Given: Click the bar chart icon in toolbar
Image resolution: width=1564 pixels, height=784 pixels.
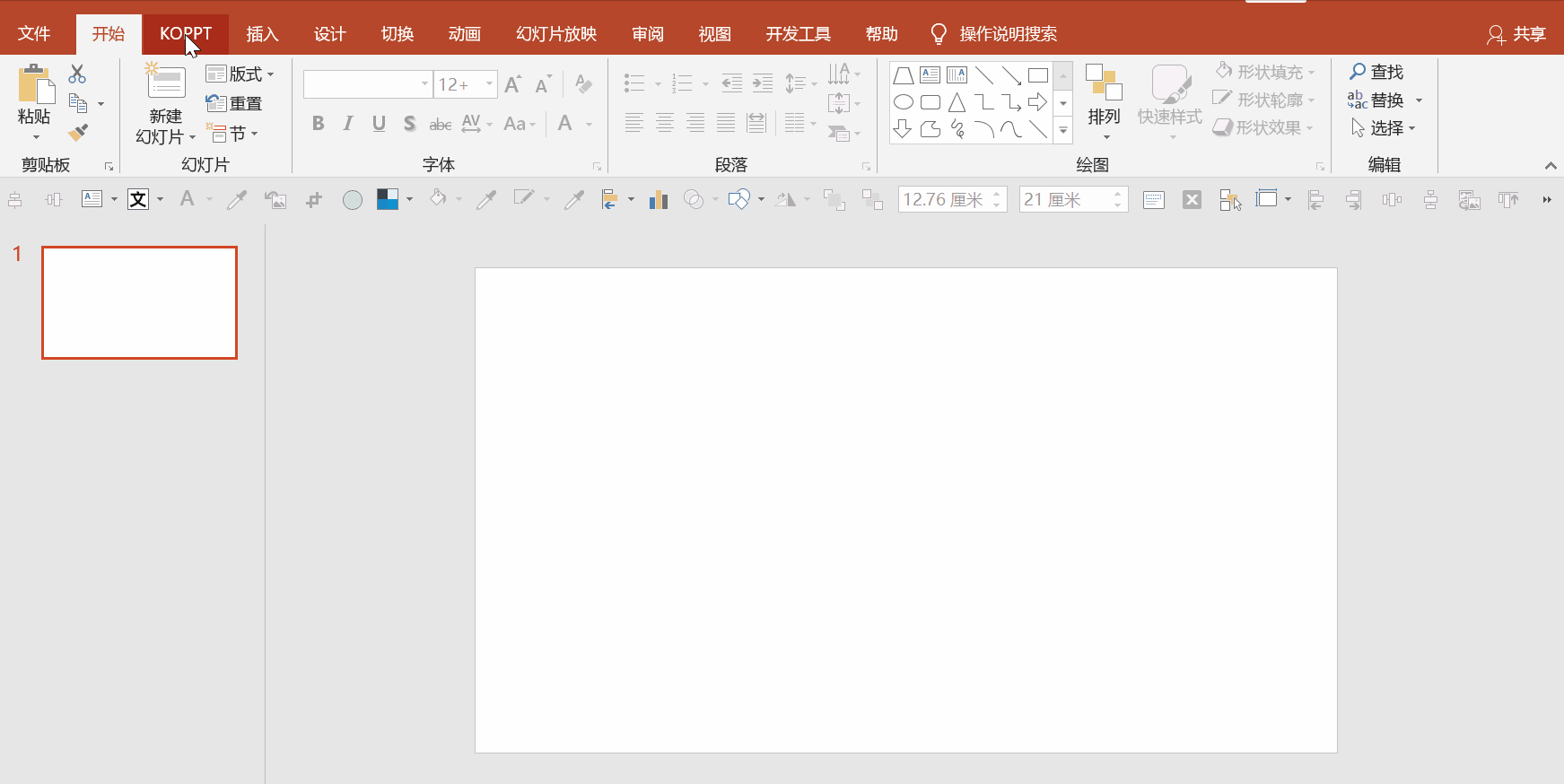Looking at the screenshot, I should click(659, 199).
